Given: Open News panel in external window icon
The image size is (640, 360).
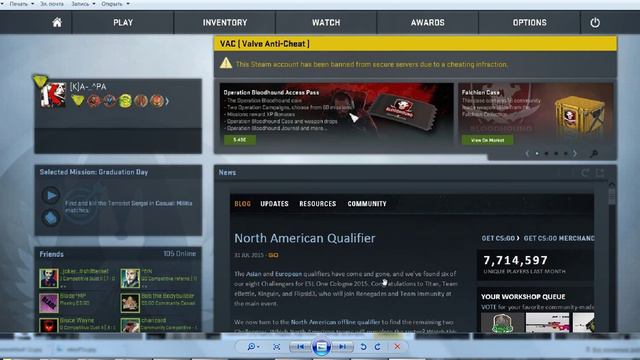Looking at the screenshot, I should (x=600, y=173).
